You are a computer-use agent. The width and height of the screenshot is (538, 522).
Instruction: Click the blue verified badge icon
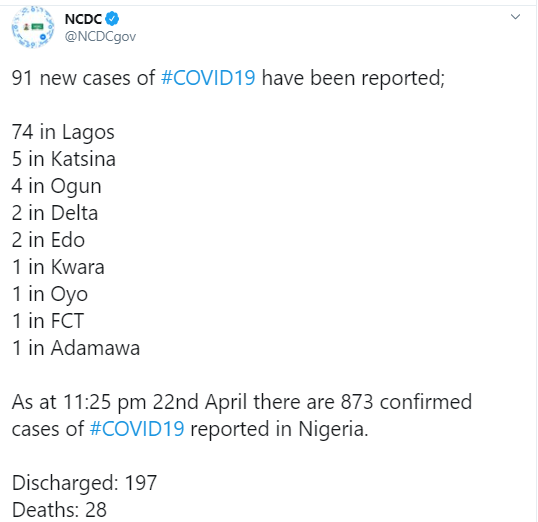pyautogui.click(x=112, y=19)
